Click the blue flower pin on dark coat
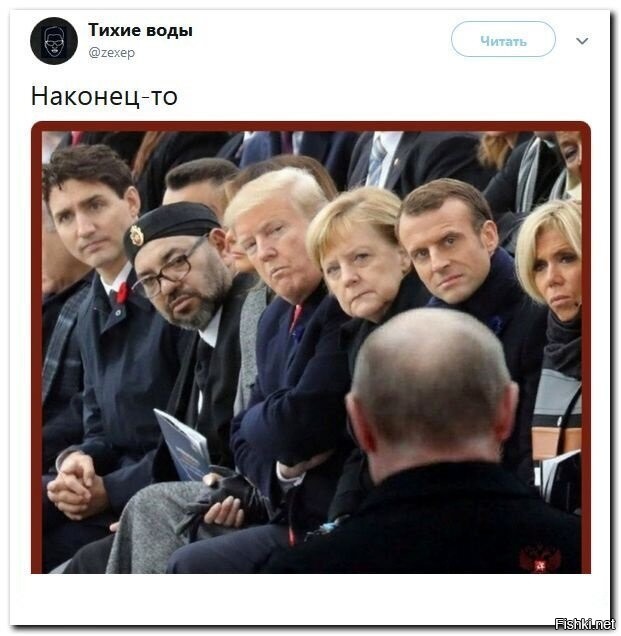 pos(496,325)
